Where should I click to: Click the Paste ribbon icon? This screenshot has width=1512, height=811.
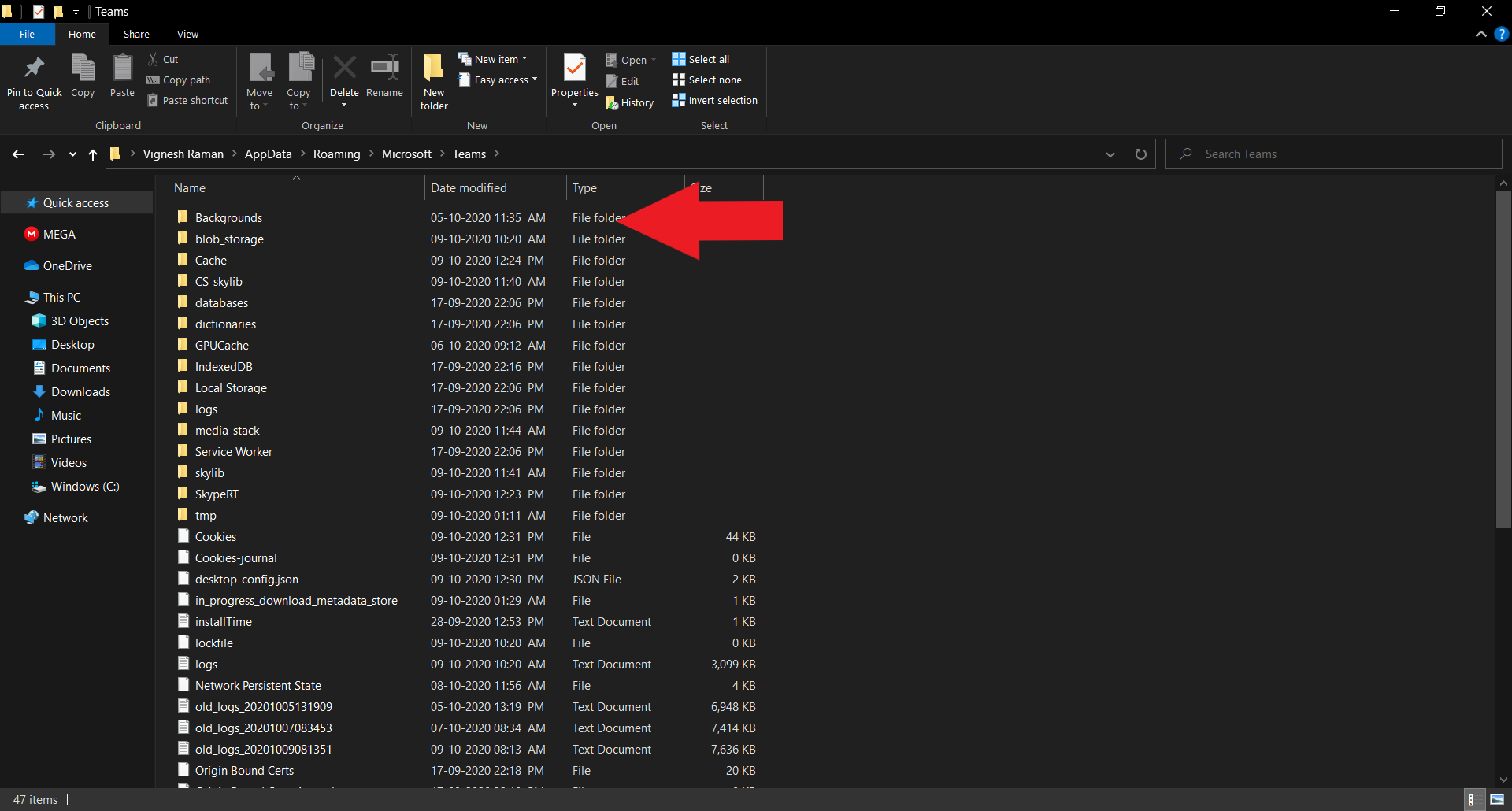(x=122, y=68)
